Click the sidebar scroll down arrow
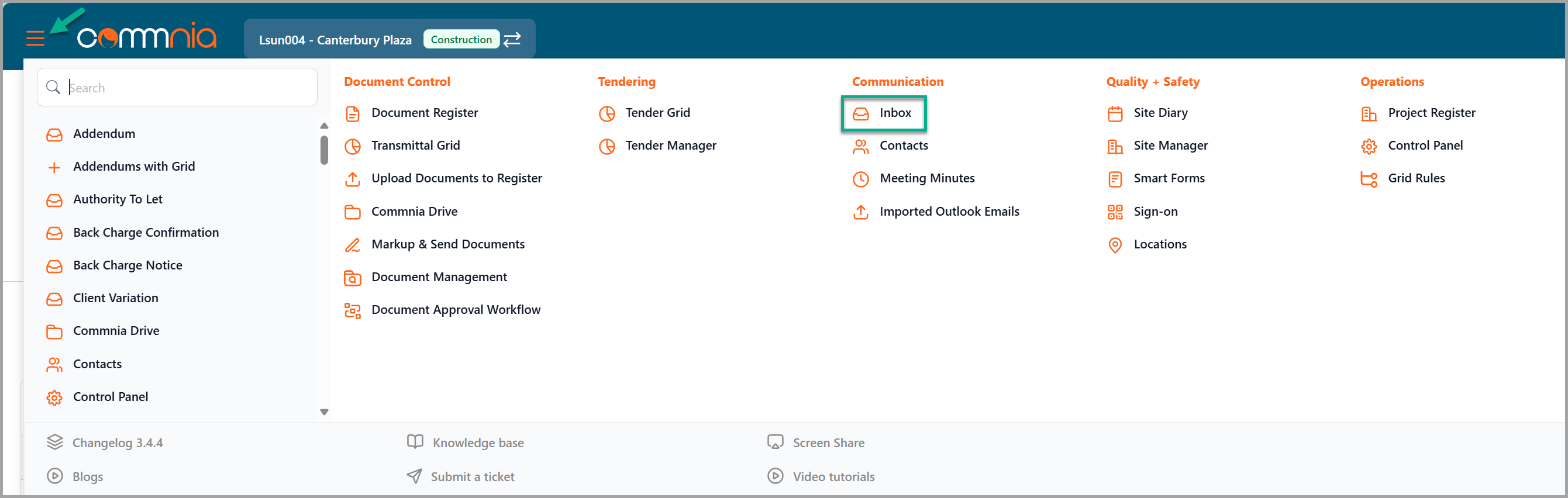The width and height of the screenshot is (1568, 498). [x=324, y=412]
